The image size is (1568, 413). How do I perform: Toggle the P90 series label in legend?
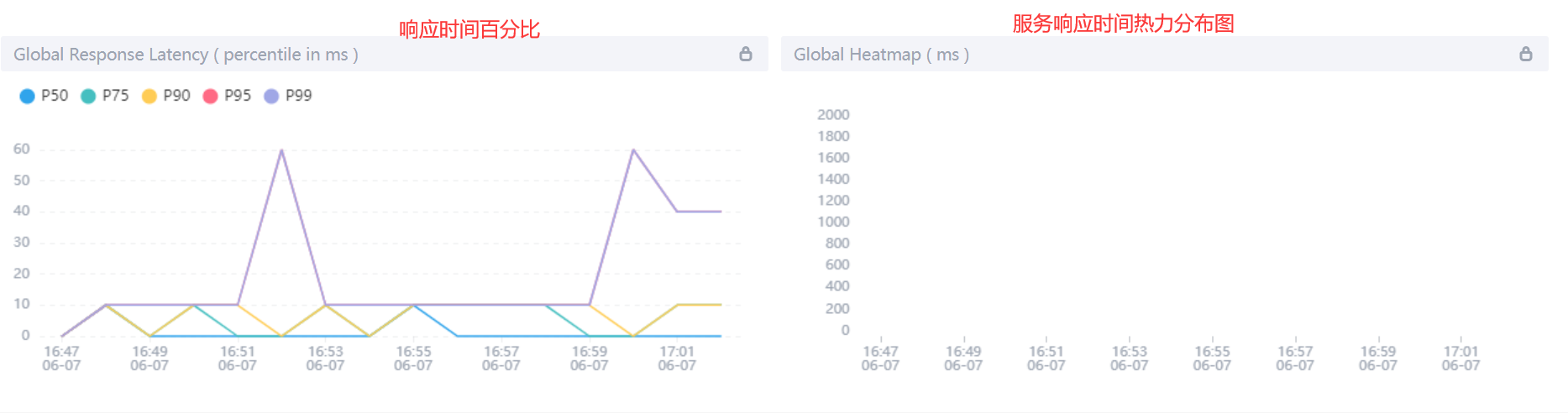[176, 96]
